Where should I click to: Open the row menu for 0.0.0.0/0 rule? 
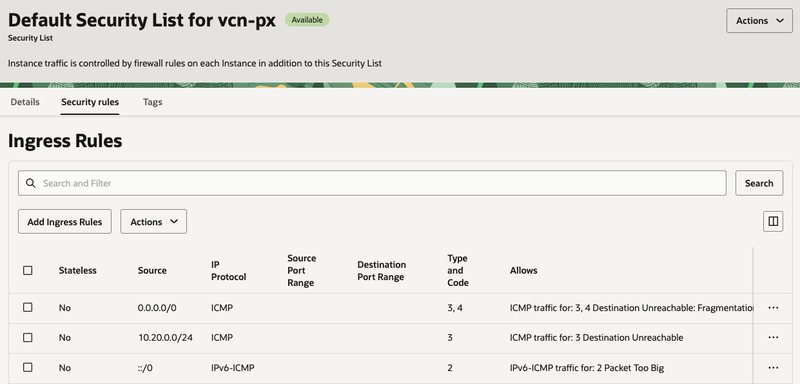(773, 308)
